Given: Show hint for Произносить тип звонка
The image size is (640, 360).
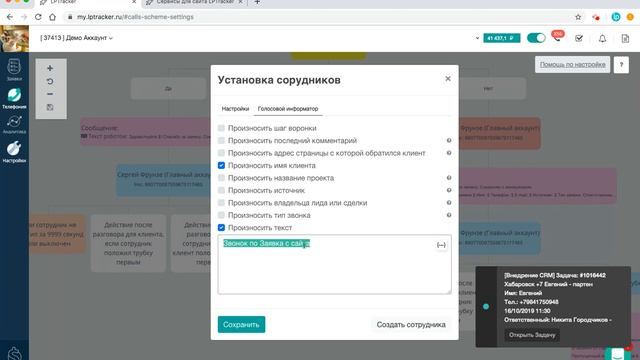Looking at the screenshot, I should coord(449,215).
